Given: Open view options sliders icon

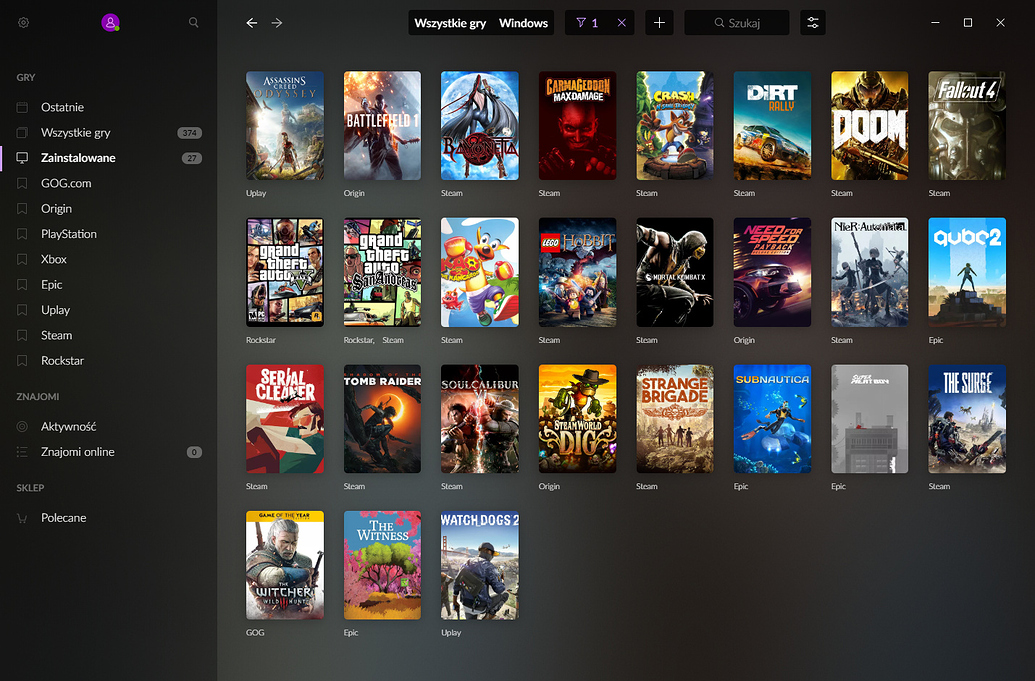Looking at the screenshot, I should pyautogui.click(x=813, y=23).
